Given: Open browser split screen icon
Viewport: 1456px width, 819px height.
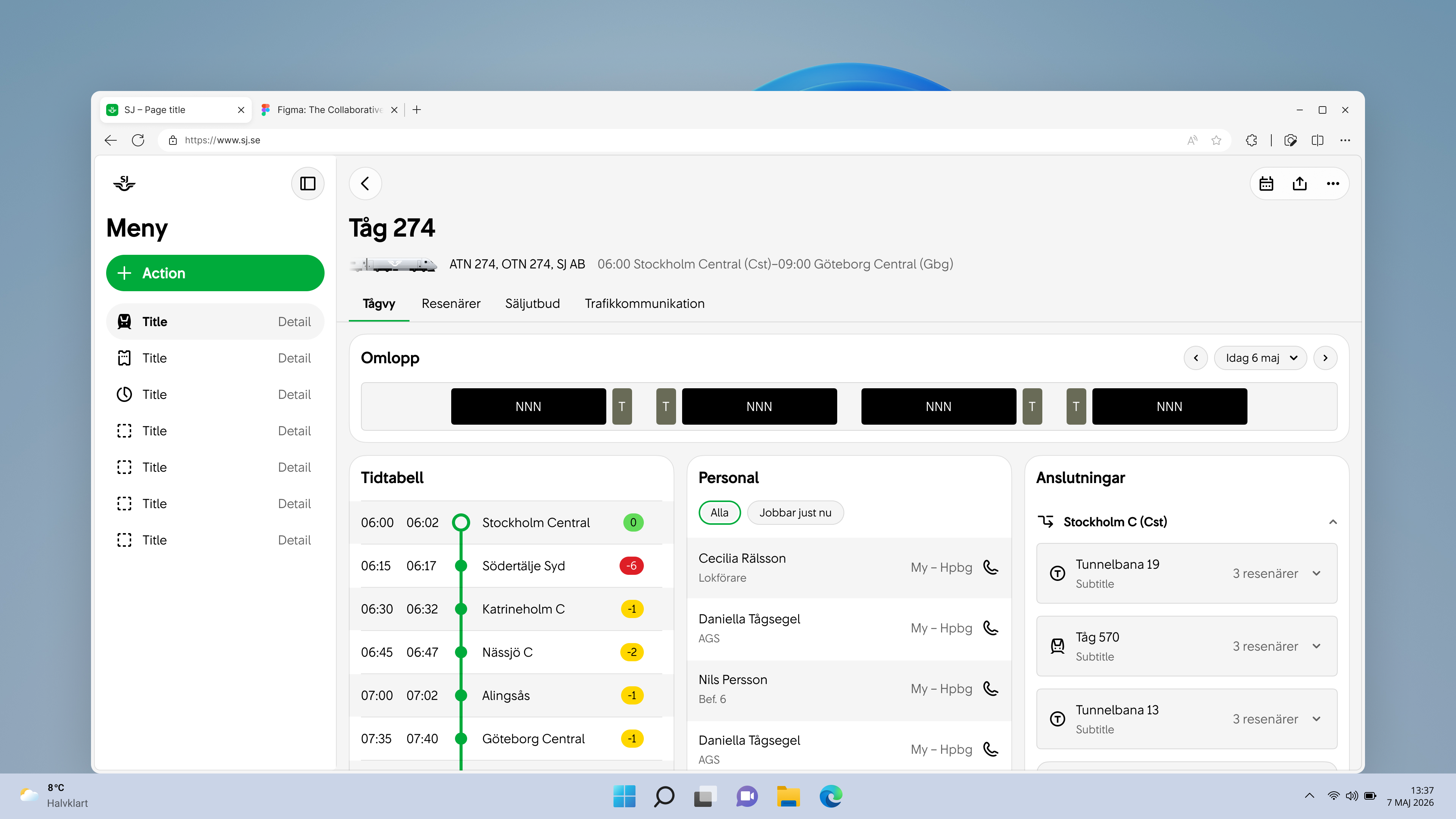Looking at the screenshot, I should coord(1318,140).
